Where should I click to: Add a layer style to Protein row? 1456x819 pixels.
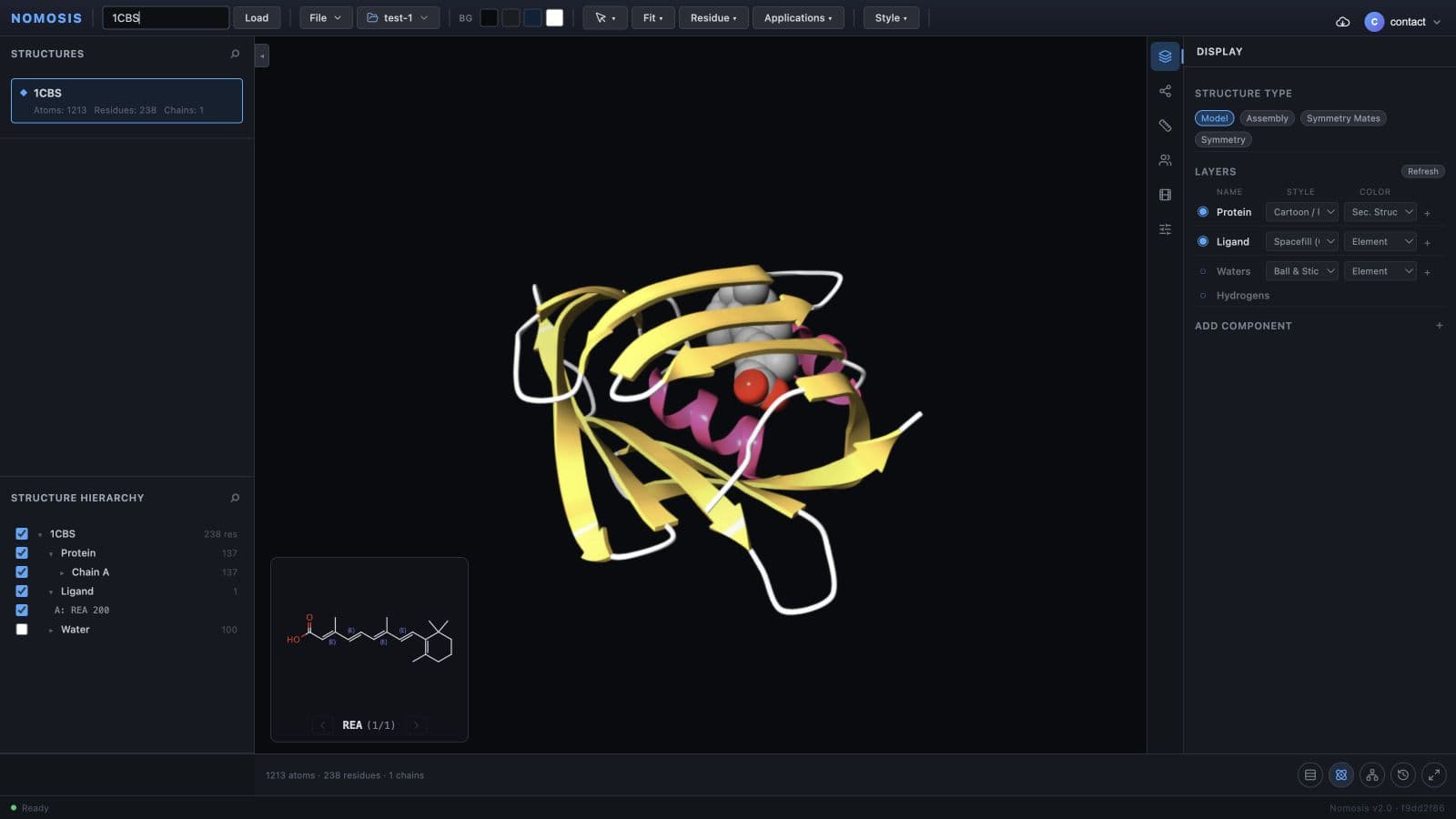(1427, 213)
